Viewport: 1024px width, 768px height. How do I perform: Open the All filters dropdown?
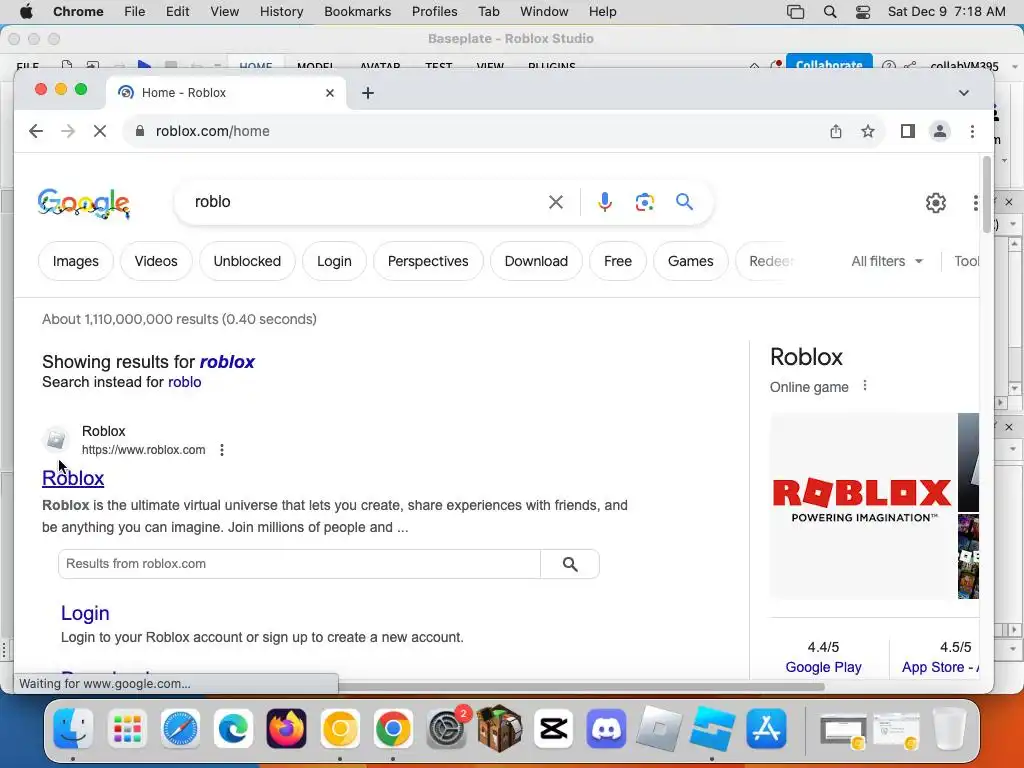(x=887, y=261)
